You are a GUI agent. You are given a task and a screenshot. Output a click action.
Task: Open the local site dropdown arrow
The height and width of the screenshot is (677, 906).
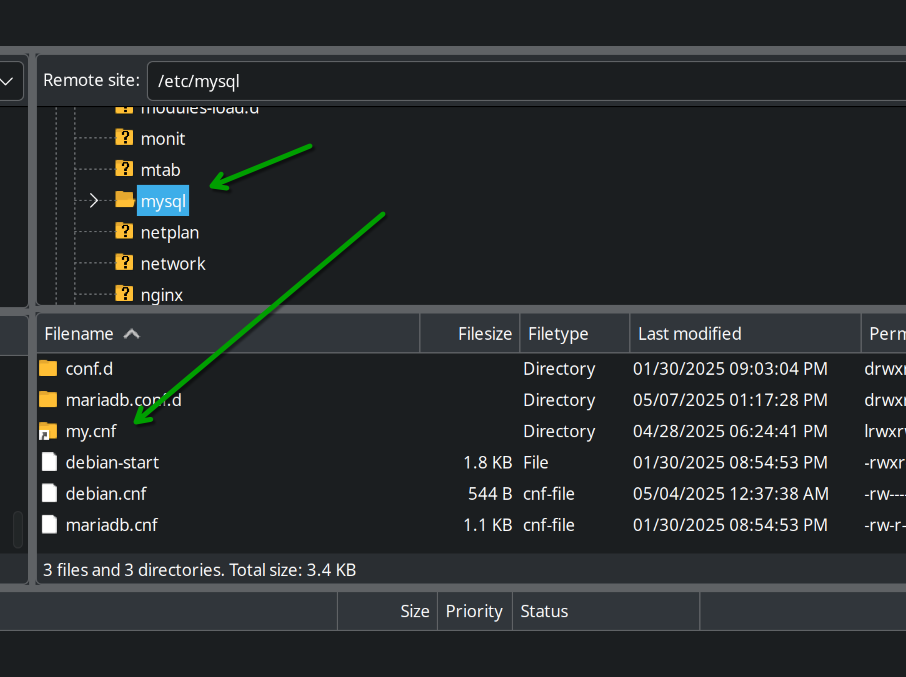click(8, 81)
